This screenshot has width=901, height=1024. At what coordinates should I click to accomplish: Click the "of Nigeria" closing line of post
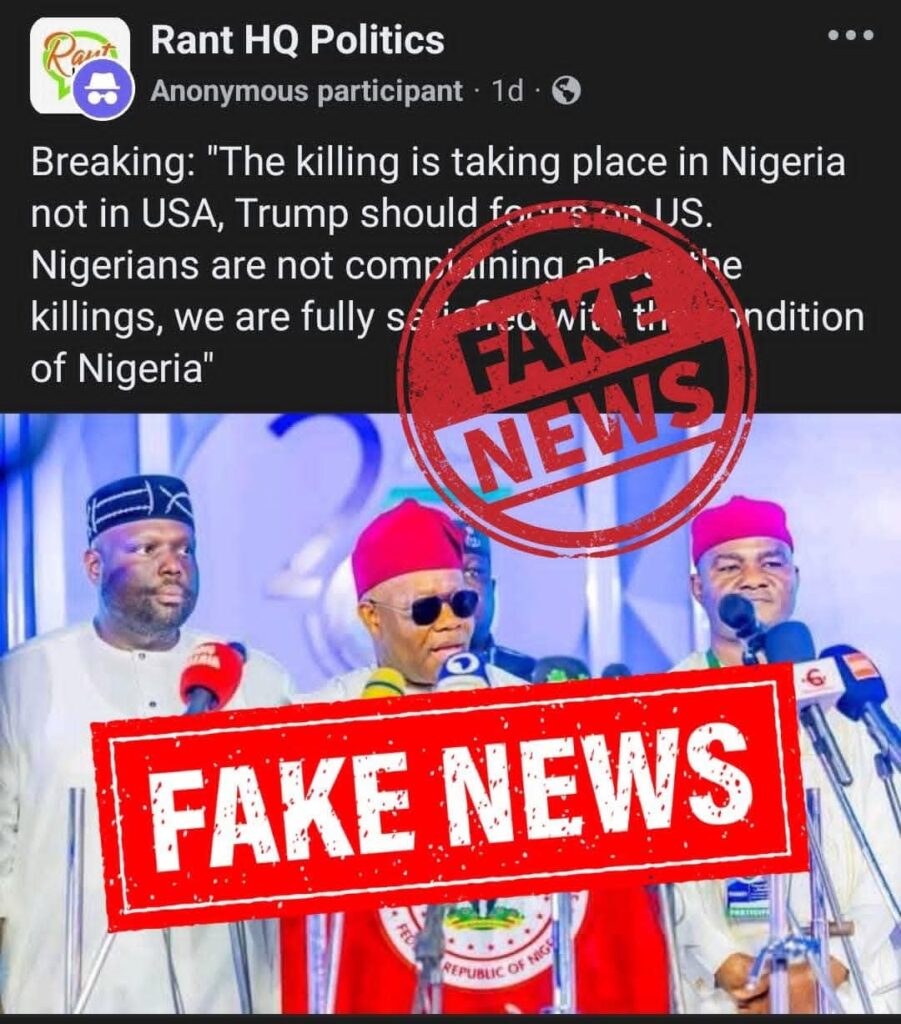(x=122, y=369)
